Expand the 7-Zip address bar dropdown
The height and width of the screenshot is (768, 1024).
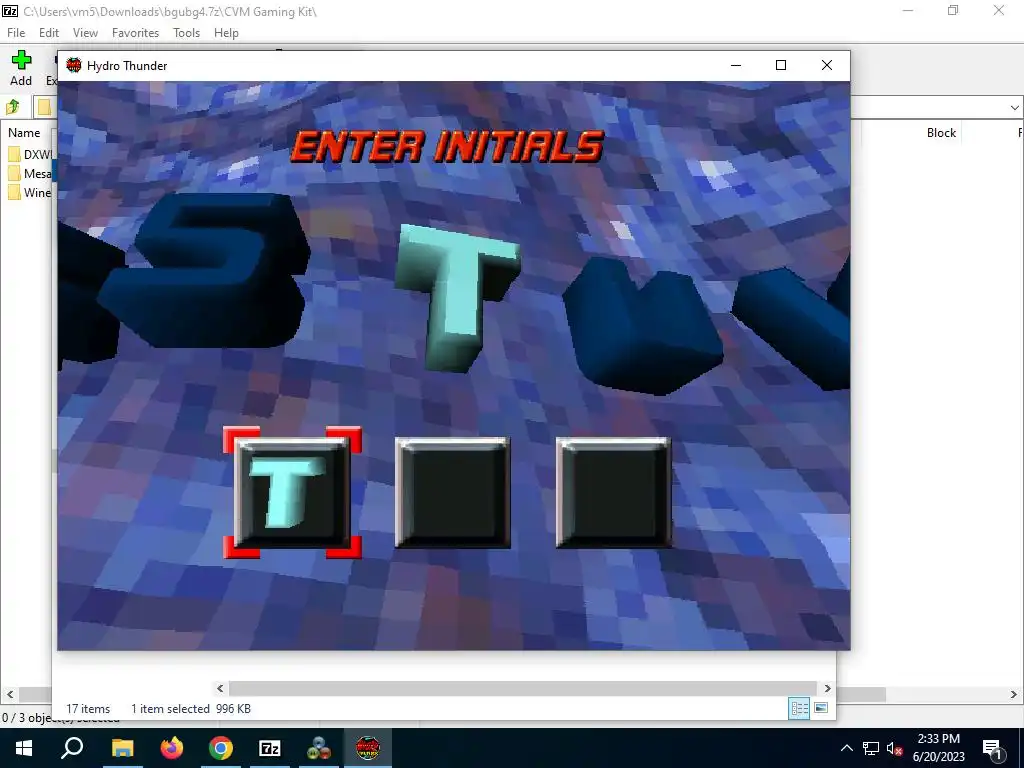[x=1014, y=107]
